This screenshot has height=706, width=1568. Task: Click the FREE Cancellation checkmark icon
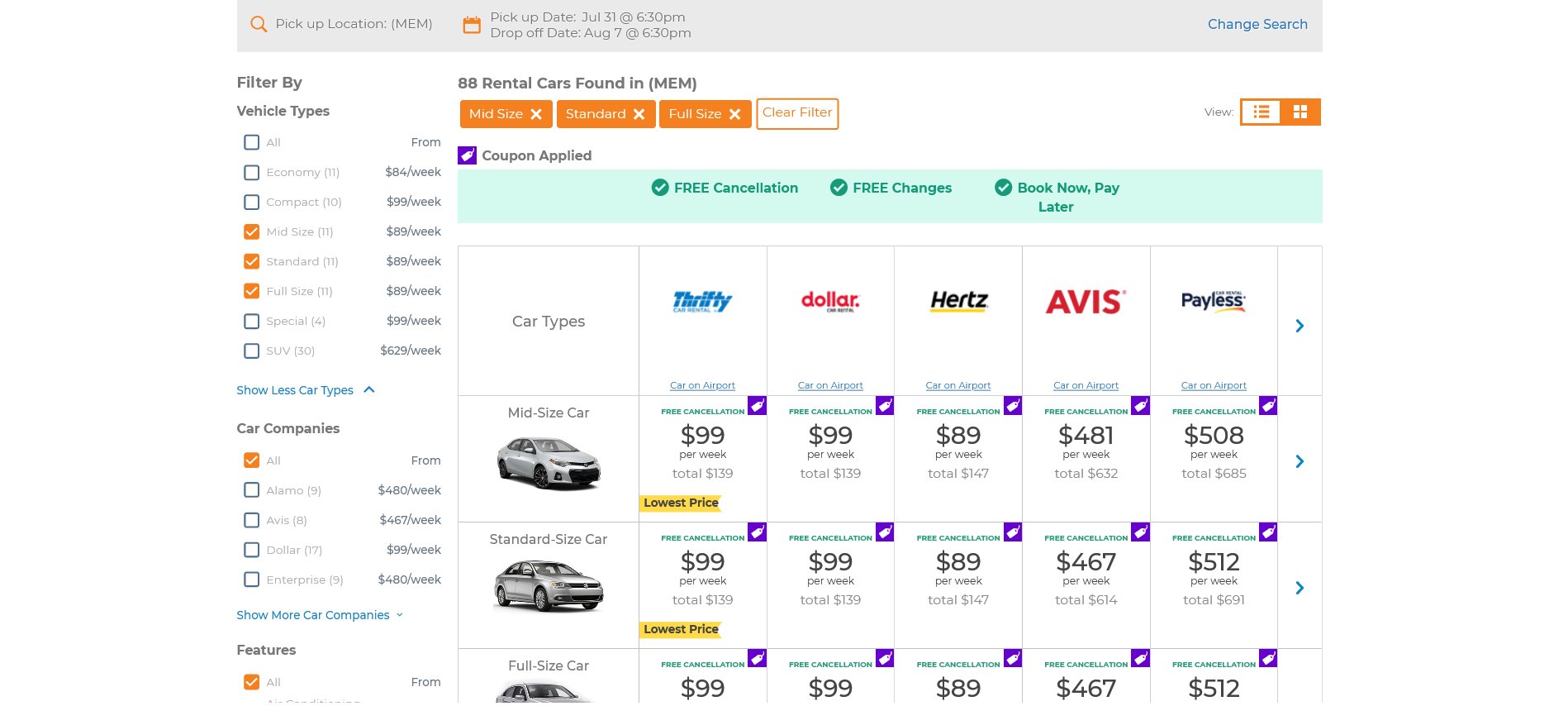[660, 188]
